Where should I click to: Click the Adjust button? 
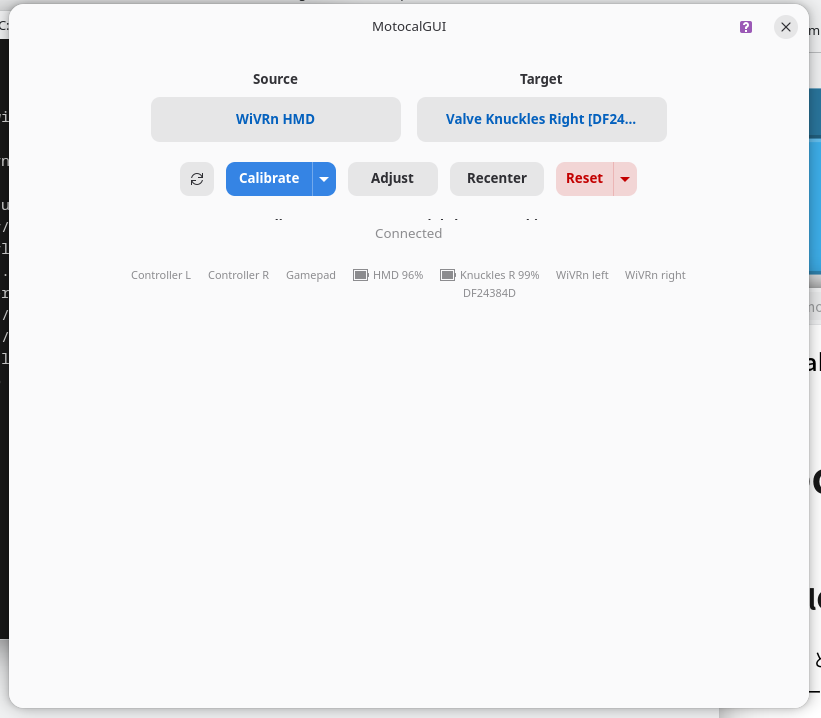click(393, 179)
